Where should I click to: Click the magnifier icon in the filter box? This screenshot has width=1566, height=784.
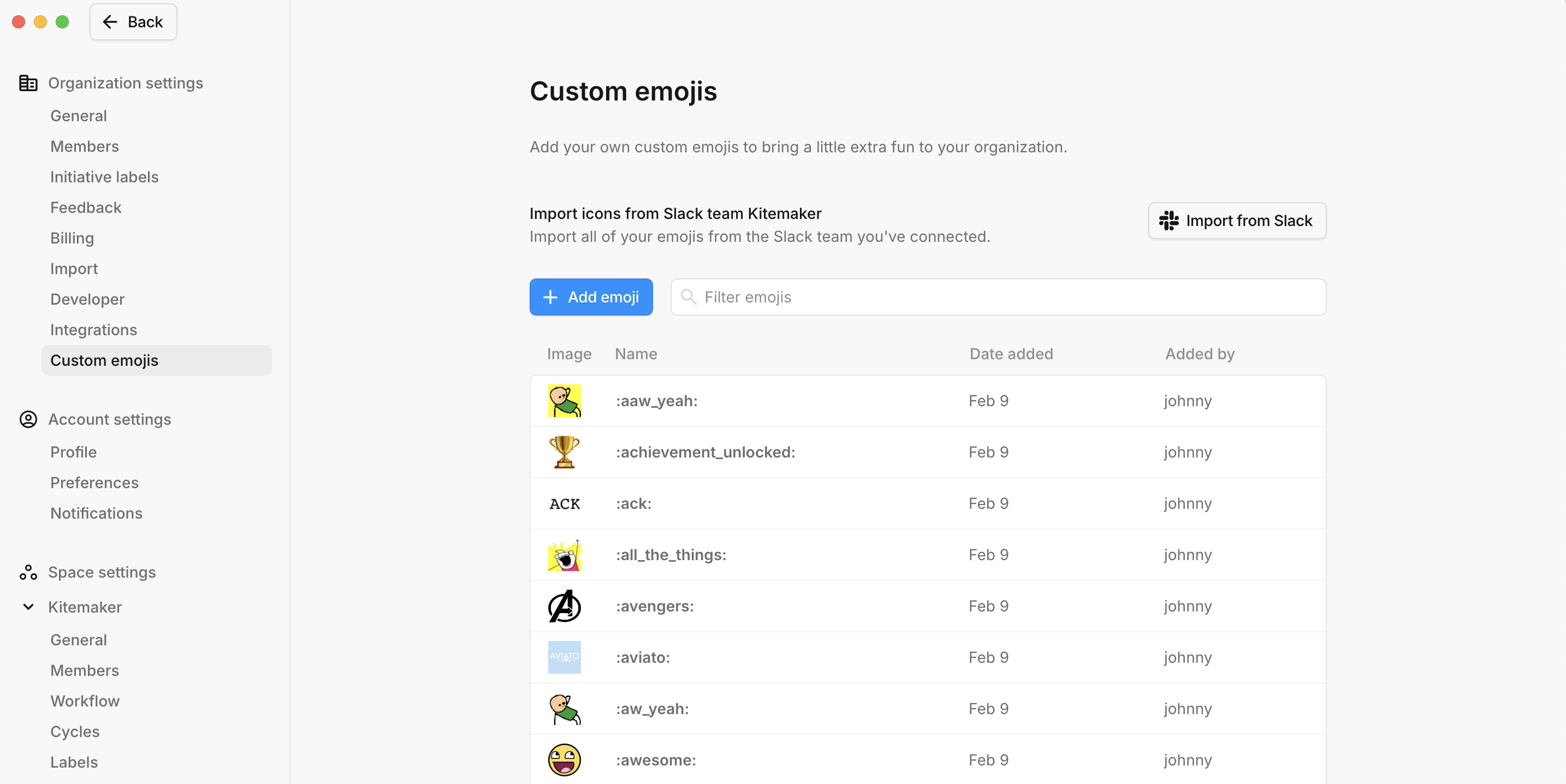[688, 296]
